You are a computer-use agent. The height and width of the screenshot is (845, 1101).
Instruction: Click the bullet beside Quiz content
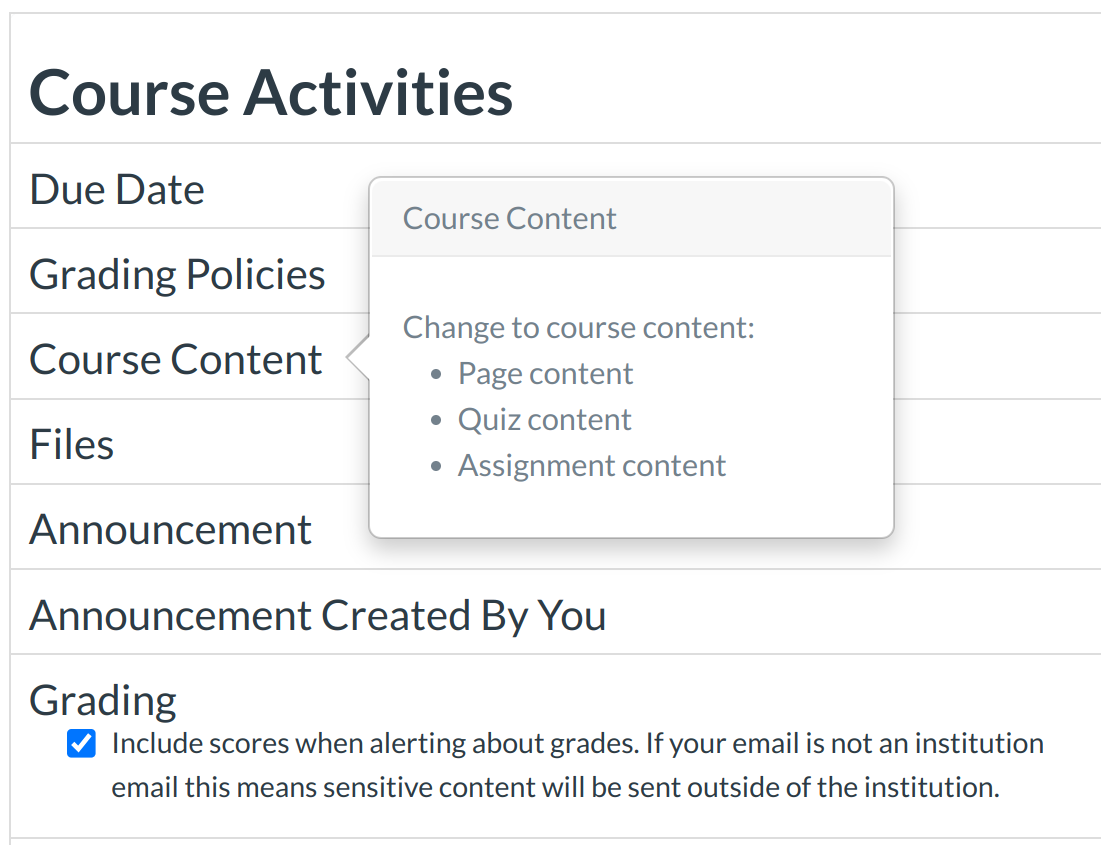(x=436, y=421)
